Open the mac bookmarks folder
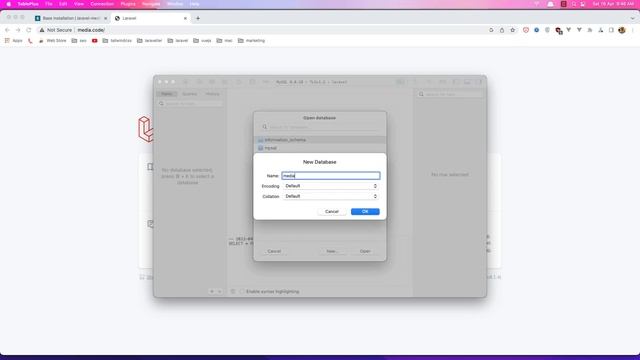 (x=224, y=41)
